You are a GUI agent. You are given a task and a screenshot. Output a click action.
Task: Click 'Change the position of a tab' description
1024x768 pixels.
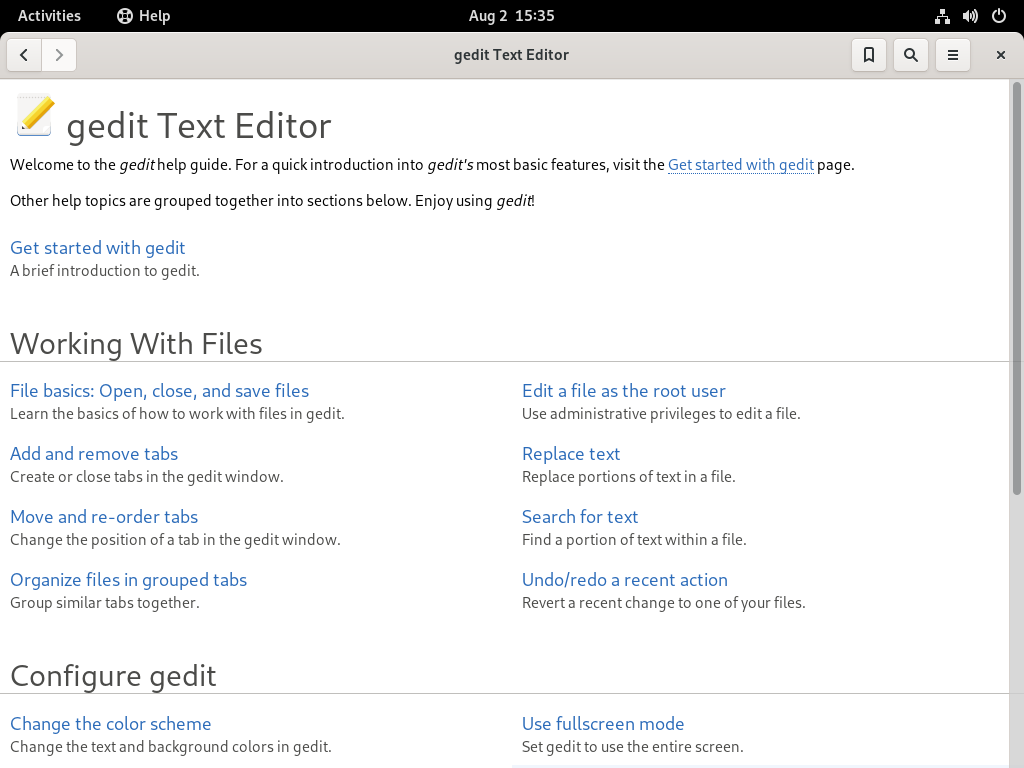pos(175,539)
